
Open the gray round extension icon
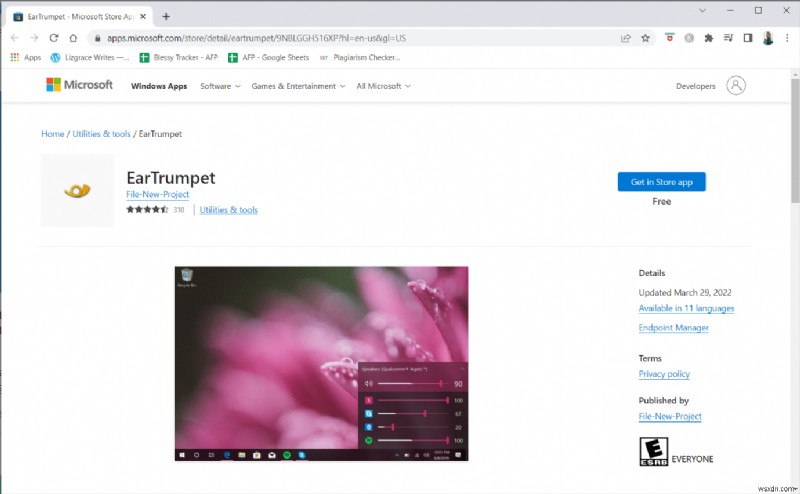click(x=689, y=38)
